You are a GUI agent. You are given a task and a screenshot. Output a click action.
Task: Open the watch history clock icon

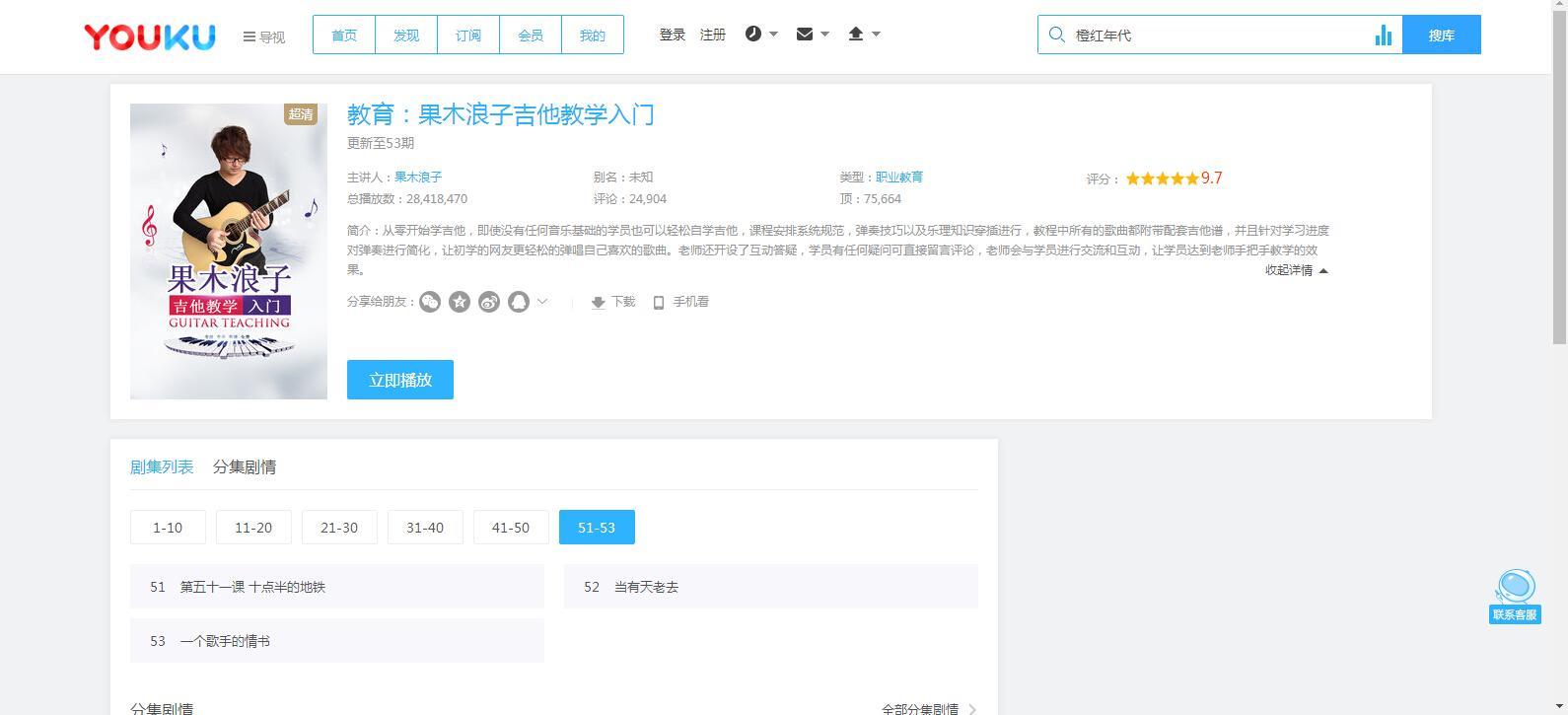coord(754,35)
